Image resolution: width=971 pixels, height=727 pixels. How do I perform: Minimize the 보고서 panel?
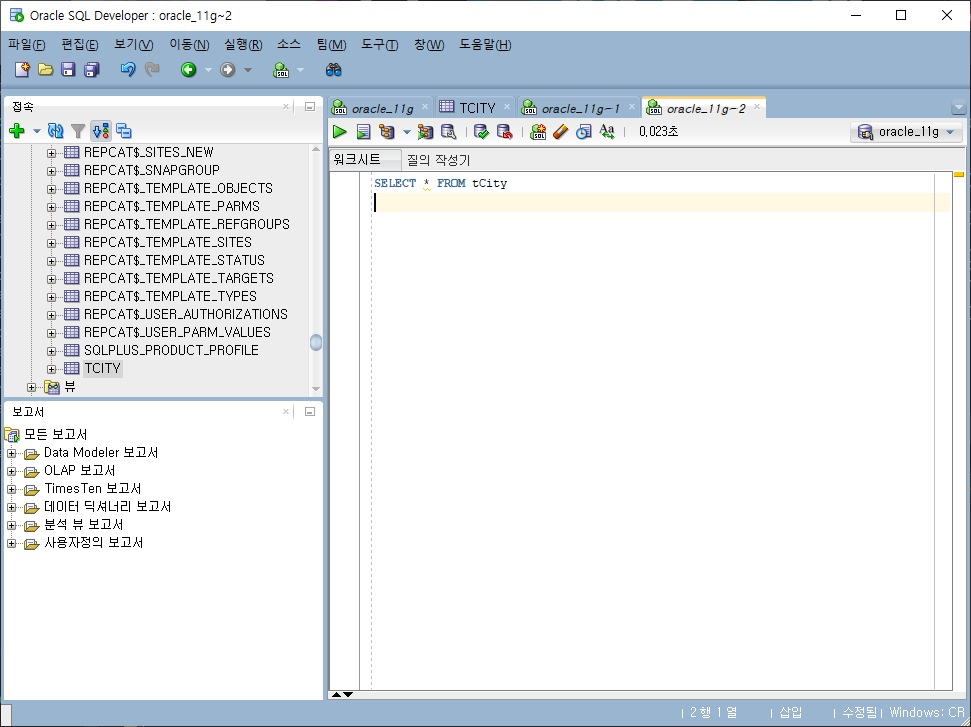click(310, 411)
